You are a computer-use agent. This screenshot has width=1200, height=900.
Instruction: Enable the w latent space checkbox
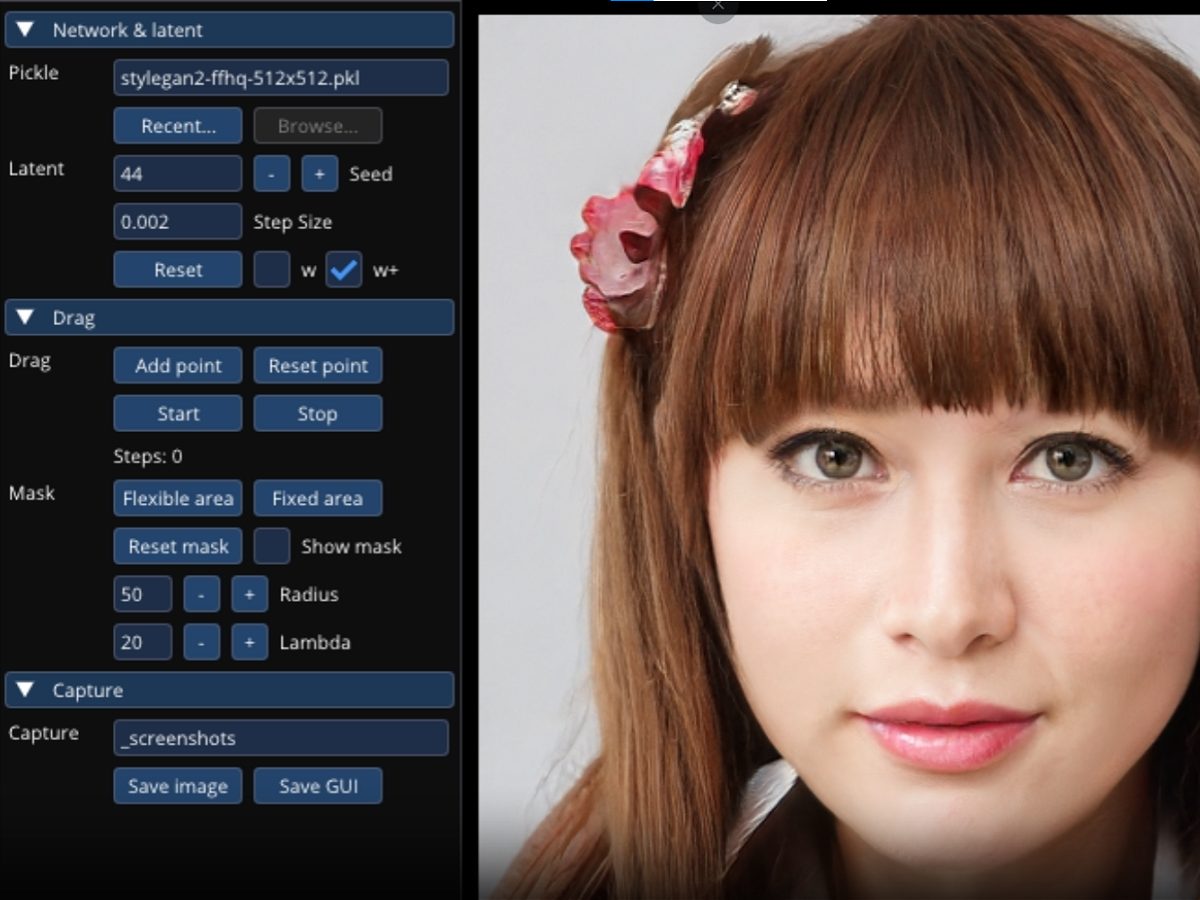click(x=271, y=270)
